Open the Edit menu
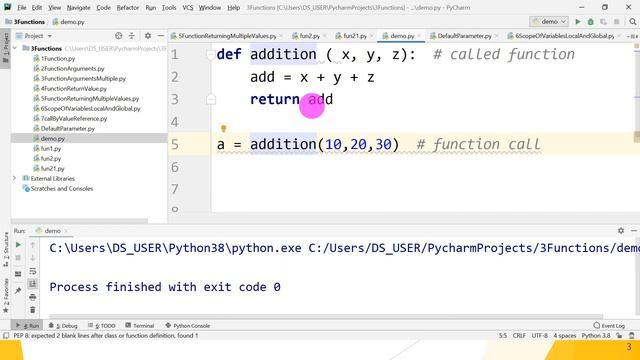Viewport: 640px width, 360px height. tap(37, 8)
